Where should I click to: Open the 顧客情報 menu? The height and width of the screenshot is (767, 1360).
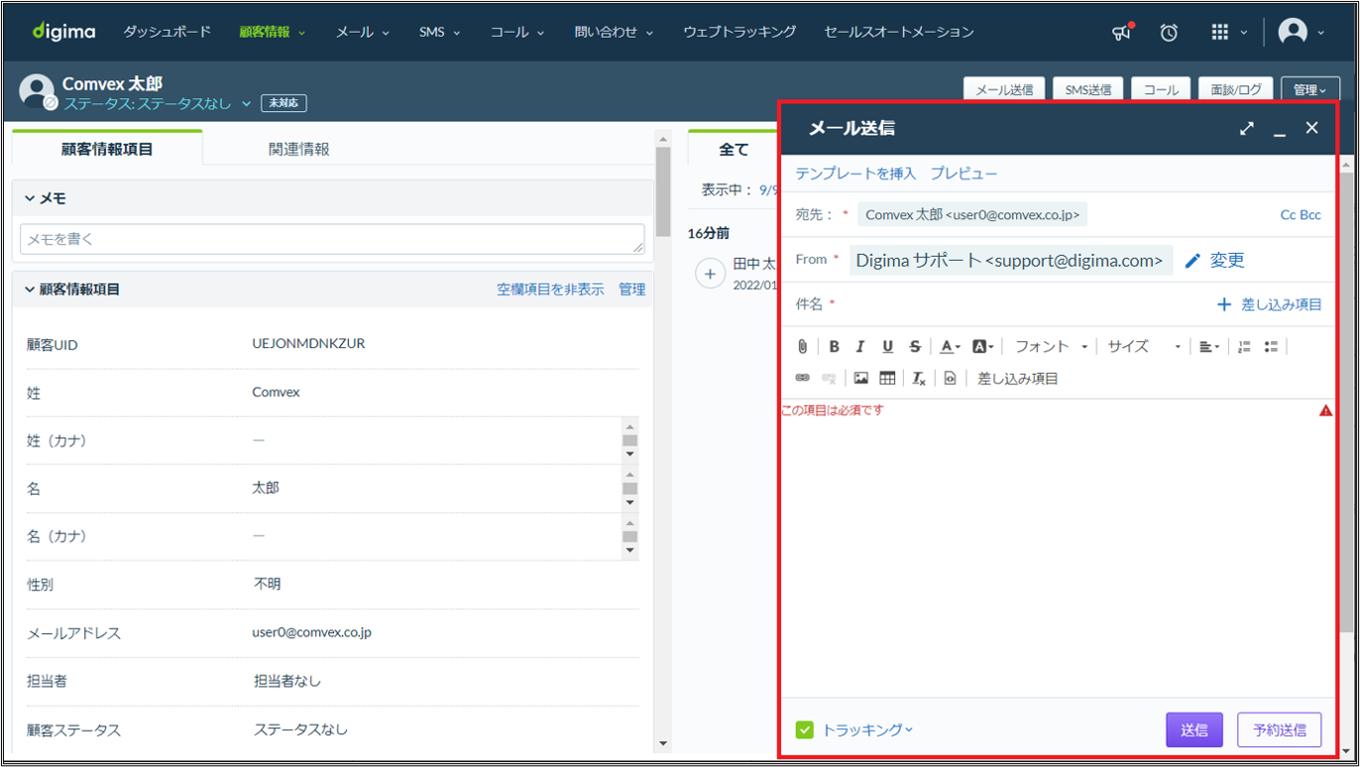point(272,32)
